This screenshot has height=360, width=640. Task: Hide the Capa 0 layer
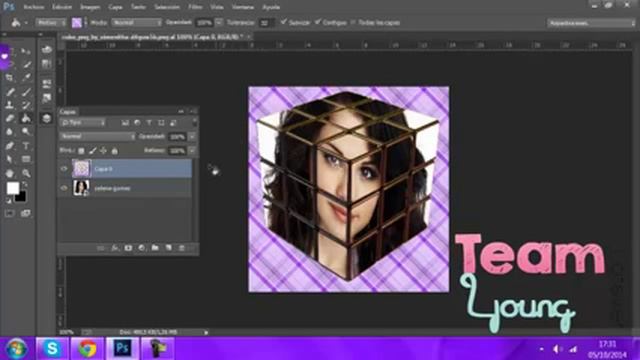pos(64,169)
